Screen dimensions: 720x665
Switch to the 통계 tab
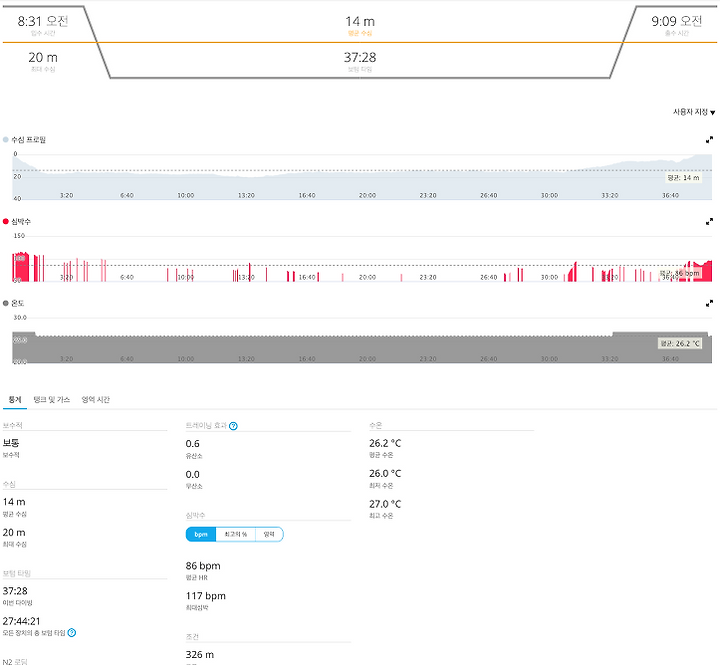coord(15,400)
